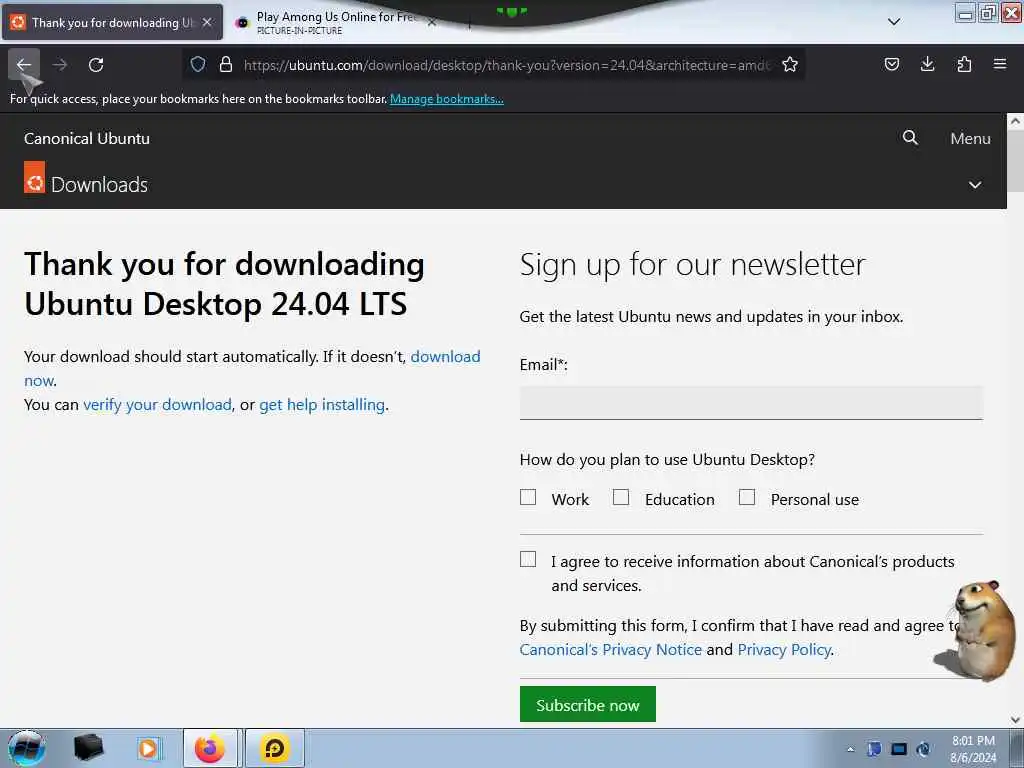The image size is (1024, 768).
Task: Click the yellow circular taskbar app icon
Action: tap(275, 748)
